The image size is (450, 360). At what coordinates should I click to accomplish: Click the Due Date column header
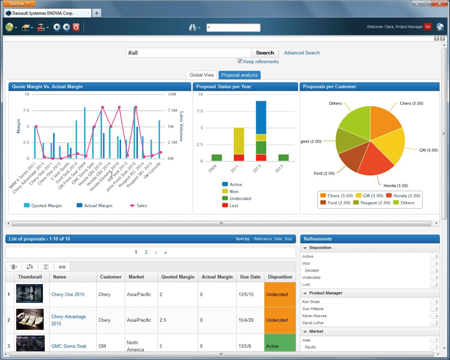coord(250,277)
